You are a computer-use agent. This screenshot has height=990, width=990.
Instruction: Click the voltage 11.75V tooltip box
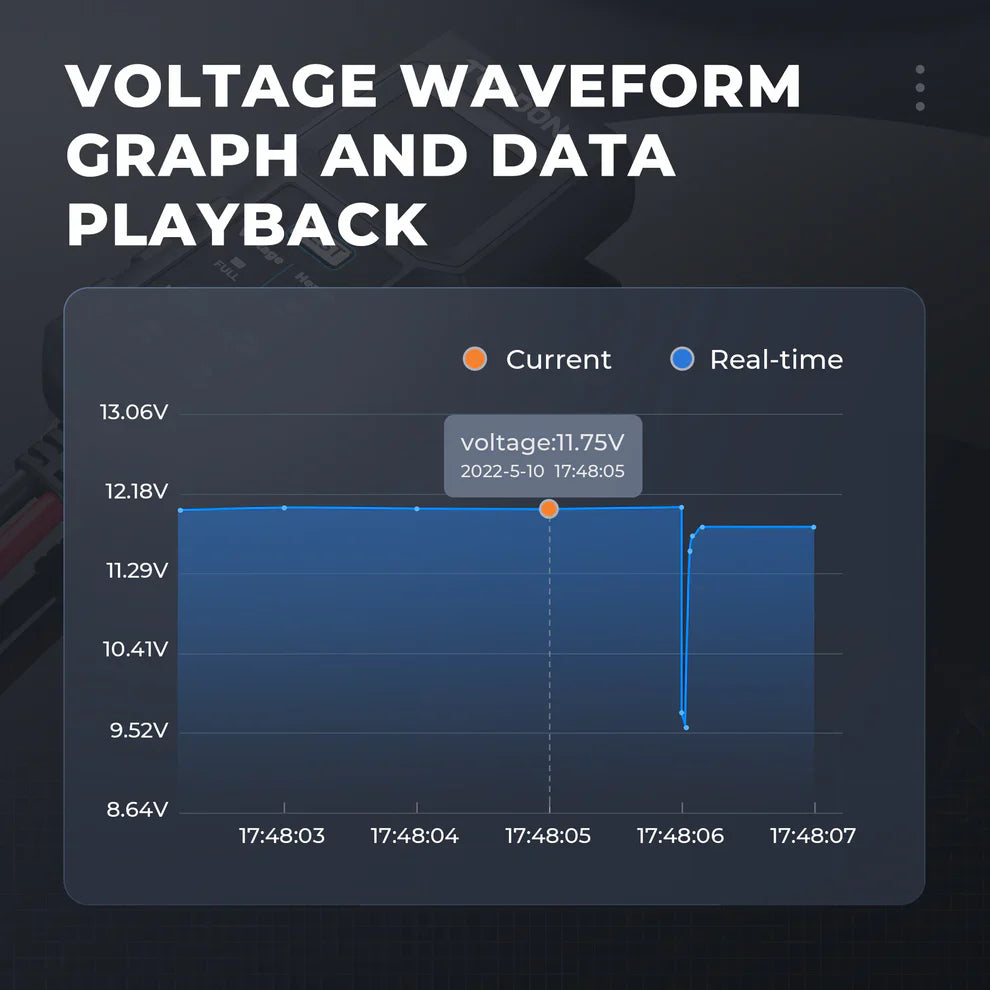point(543,455)
